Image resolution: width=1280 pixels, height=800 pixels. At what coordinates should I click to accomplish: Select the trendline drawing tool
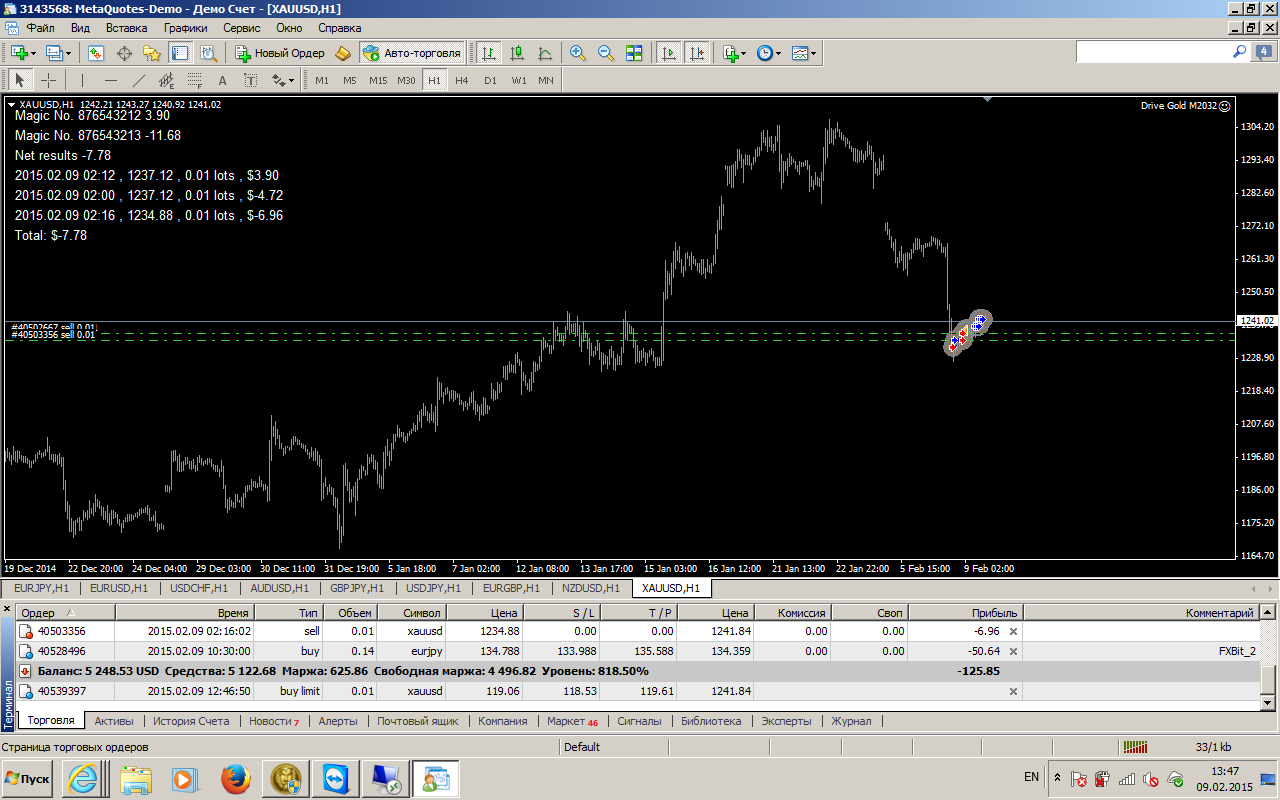coord(139,80)
